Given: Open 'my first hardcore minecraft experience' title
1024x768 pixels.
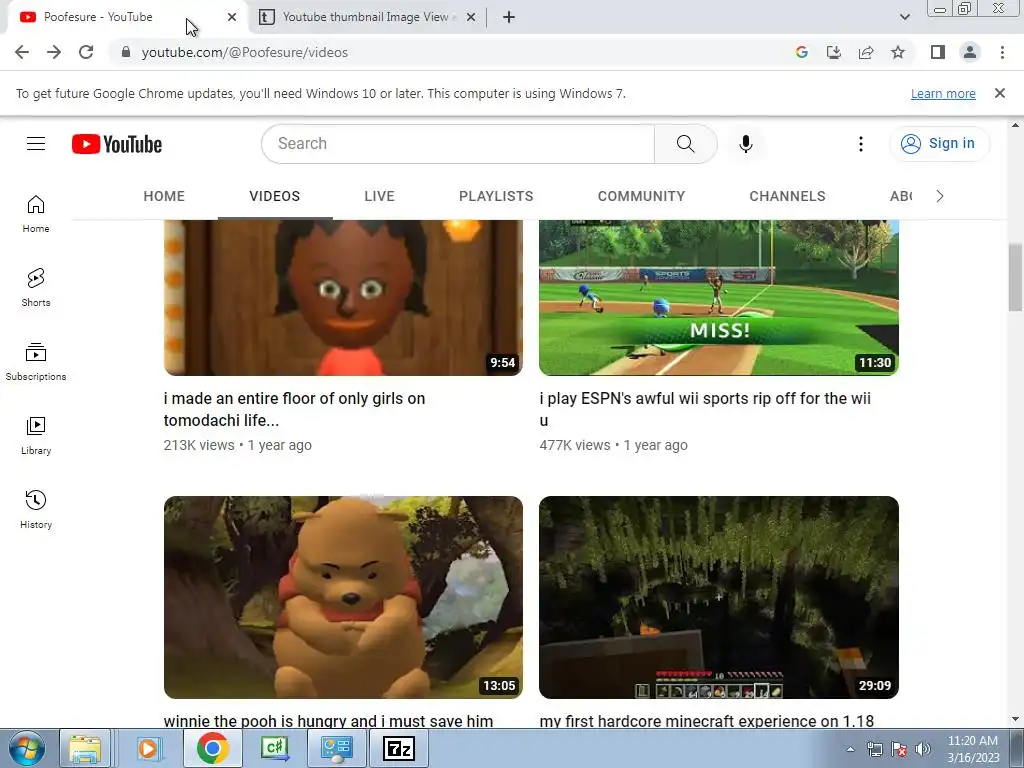Looking at the screenshot, I should click(707, 721).
